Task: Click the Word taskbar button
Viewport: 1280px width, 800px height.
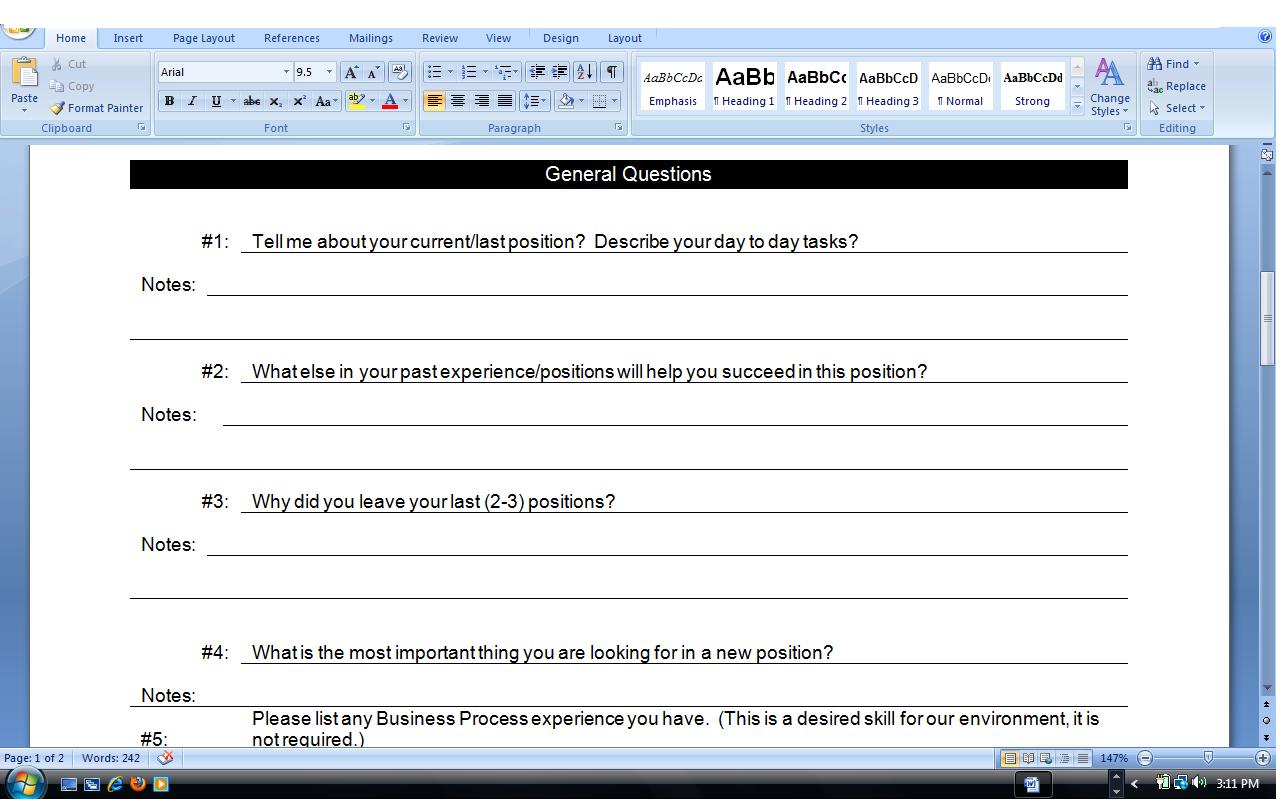Action: coord(1031,784)
